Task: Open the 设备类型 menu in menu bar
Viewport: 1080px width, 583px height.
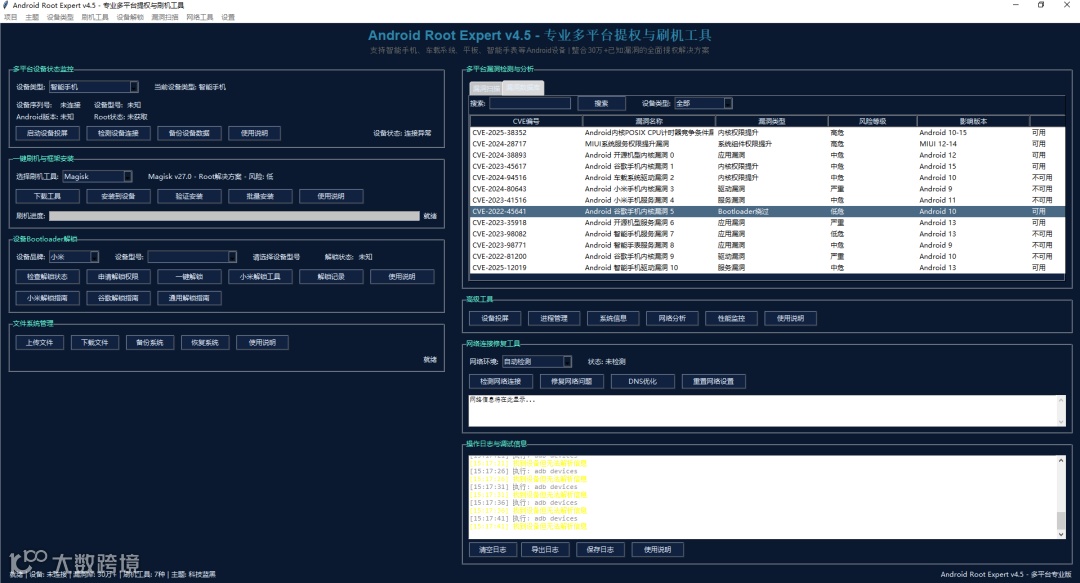Action: click(60, 17)
